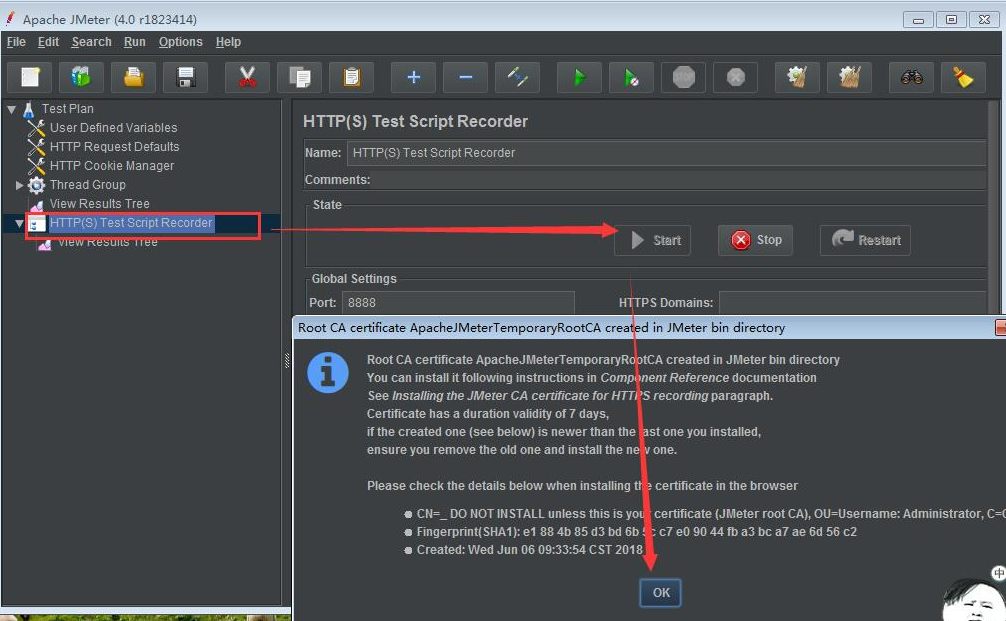The height and width of the screenshot is (621, 1006).
Task: Open the Options menu
Action: (x=180, y=42)
